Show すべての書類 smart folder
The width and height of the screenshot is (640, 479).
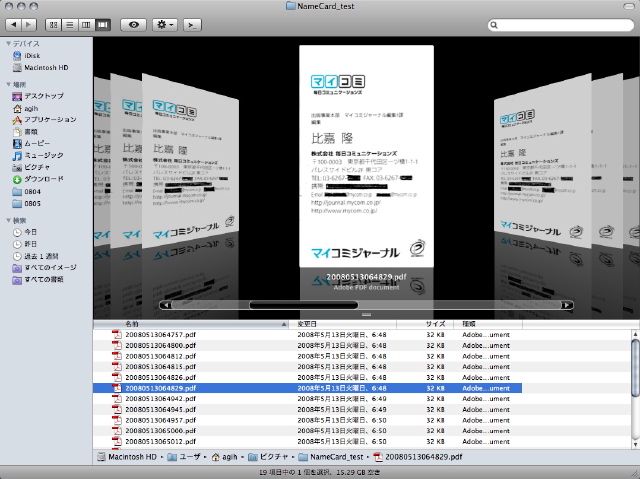coord(38,279)
